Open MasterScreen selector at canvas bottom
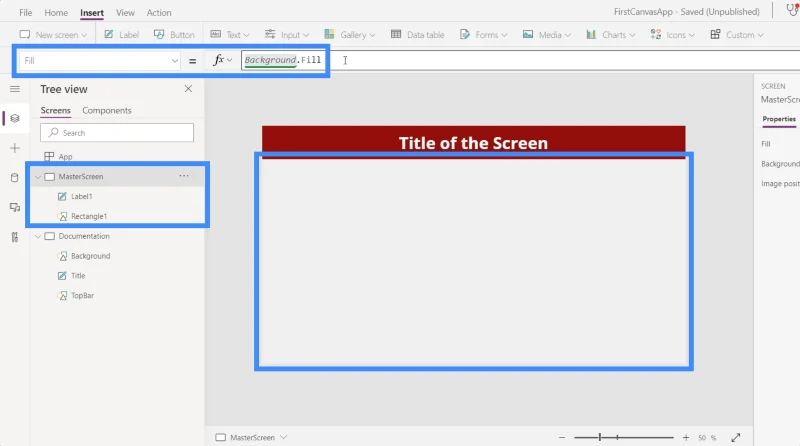Viewport: 800px width, 446px height. tap(252, 438)
